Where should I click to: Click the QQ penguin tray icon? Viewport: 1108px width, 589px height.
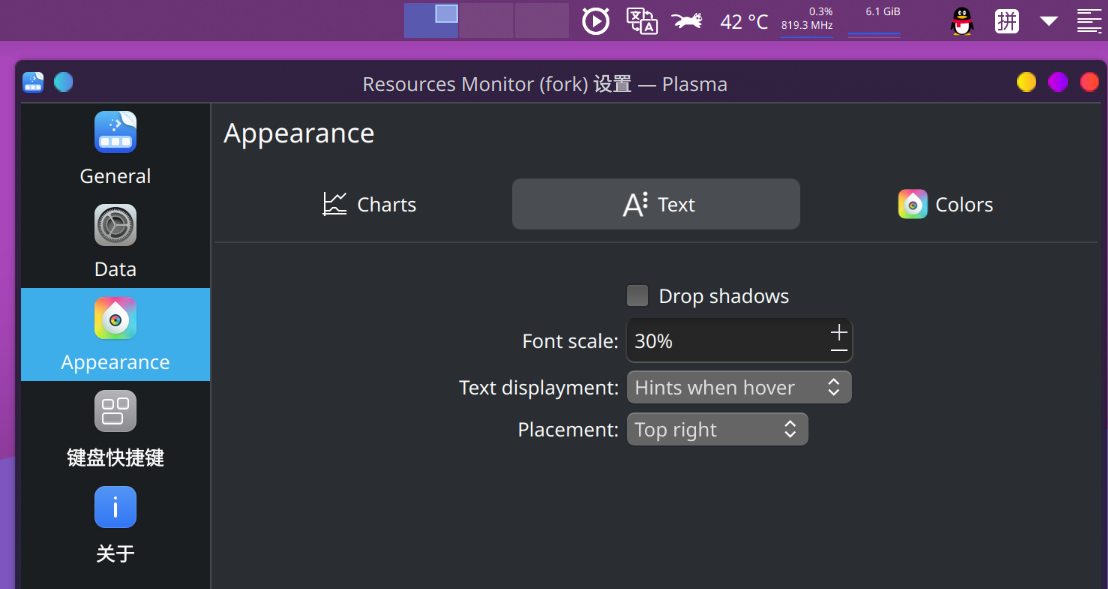962,21
